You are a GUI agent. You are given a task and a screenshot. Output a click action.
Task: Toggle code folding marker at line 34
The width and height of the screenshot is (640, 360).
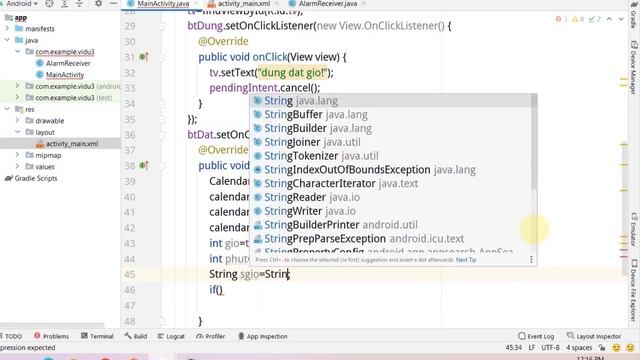pos(162,104)
